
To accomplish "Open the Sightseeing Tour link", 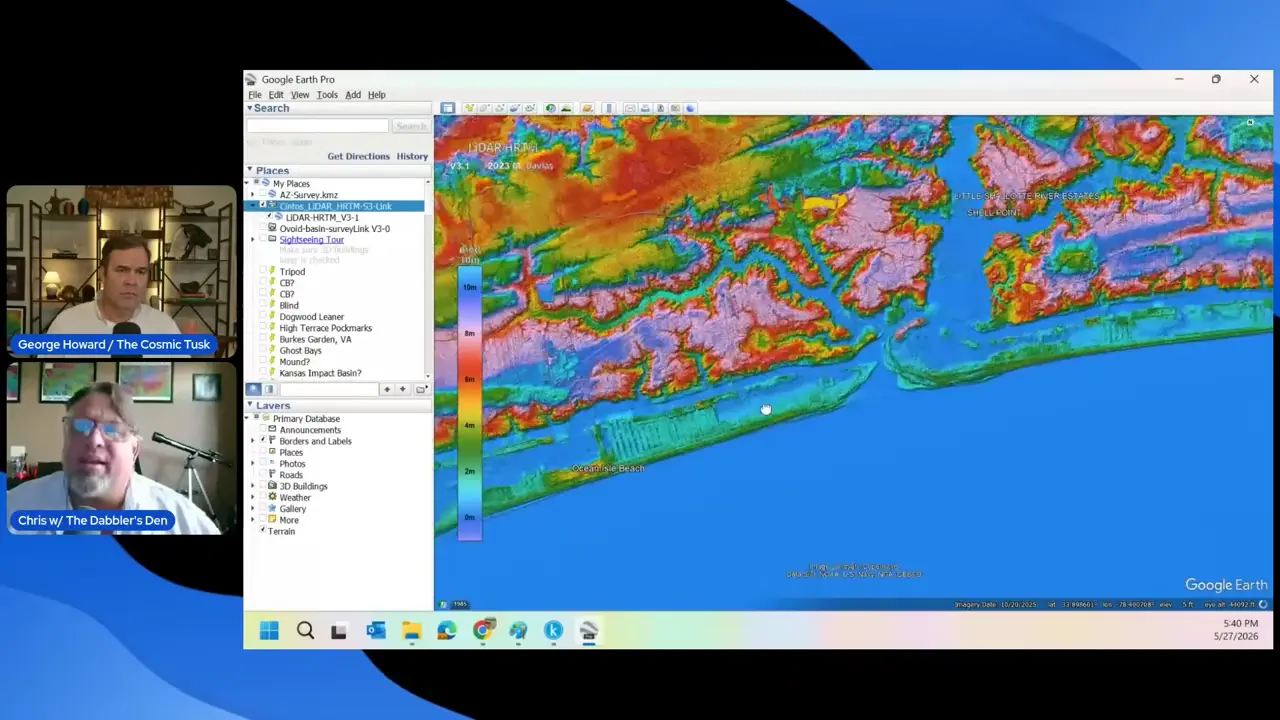I will 311,240.
